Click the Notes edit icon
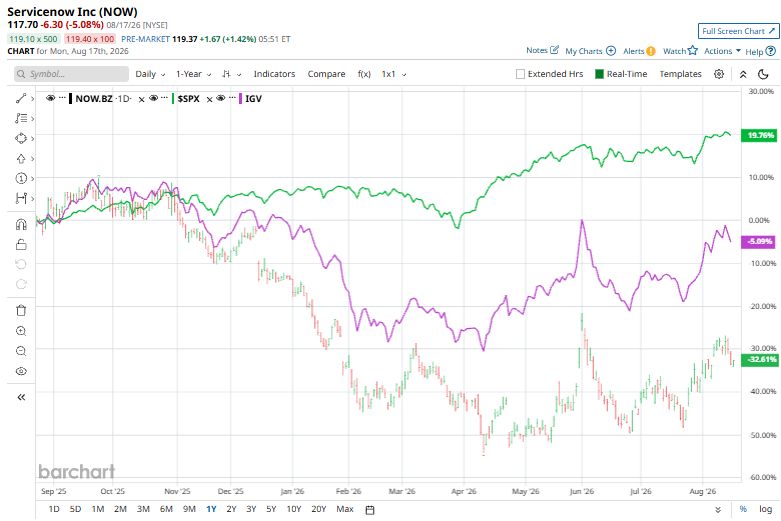This screenshot has width=781, height=521. 554,50
